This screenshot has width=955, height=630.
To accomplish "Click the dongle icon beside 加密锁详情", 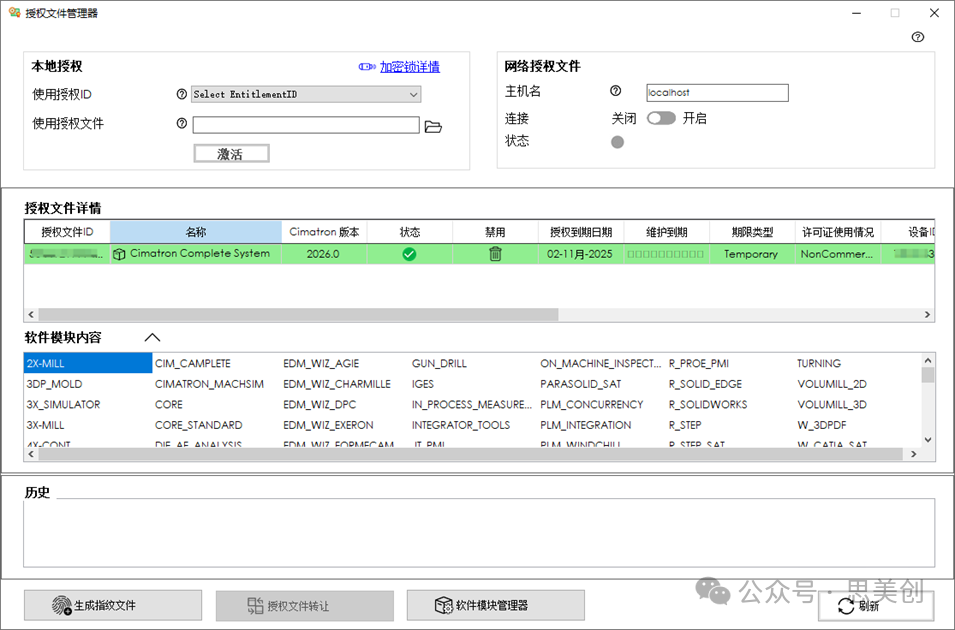I will (x=367, y=66).
